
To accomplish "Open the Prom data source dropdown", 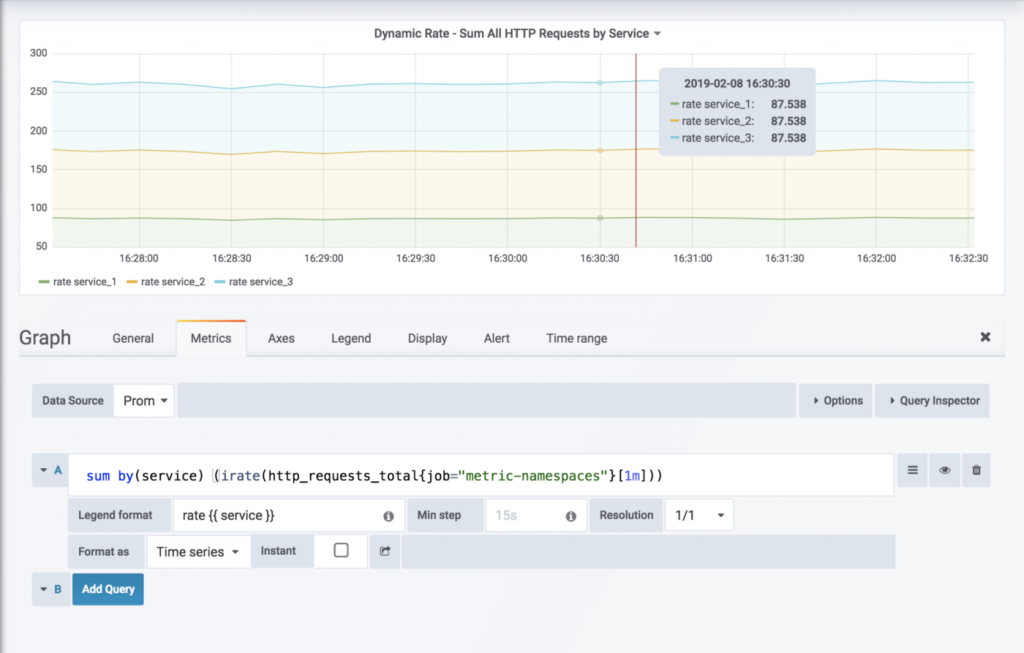I will point(145,401).
